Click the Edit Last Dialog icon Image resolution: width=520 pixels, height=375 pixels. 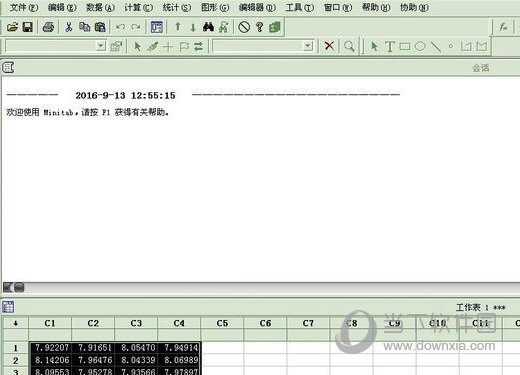coord(156,27)
